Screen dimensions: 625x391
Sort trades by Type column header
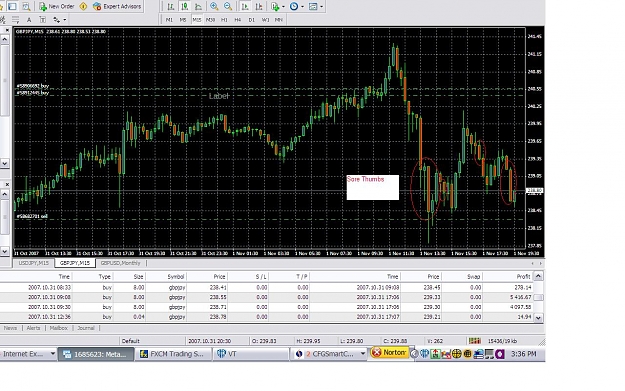click(x=92, y=276)
